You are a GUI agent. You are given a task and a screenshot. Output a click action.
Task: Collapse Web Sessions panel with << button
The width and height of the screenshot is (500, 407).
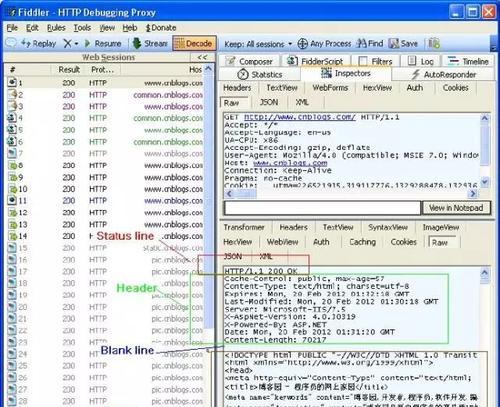(202, 57)
